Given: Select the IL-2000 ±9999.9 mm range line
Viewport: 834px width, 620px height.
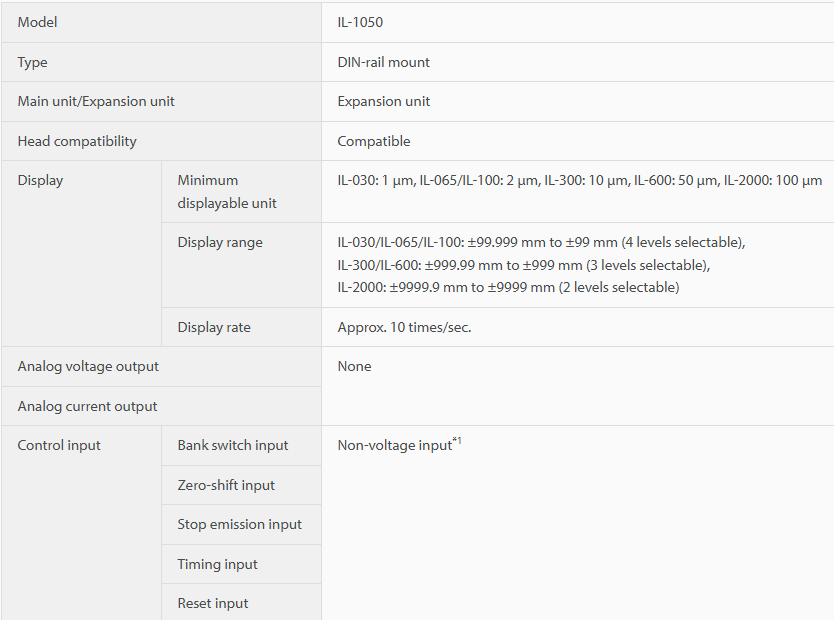Looking at the screenshot, I should tap(508, 288).
